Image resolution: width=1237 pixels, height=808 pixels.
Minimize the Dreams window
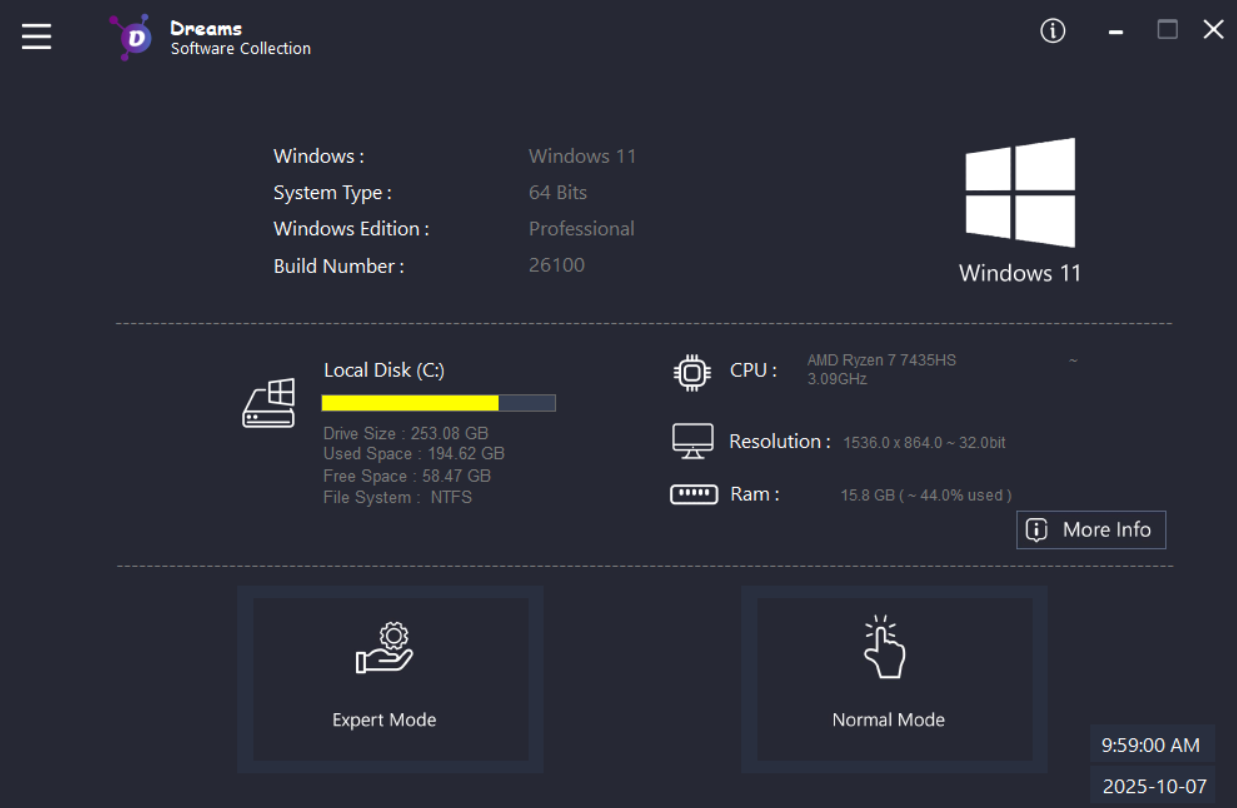coord(1116,33)
